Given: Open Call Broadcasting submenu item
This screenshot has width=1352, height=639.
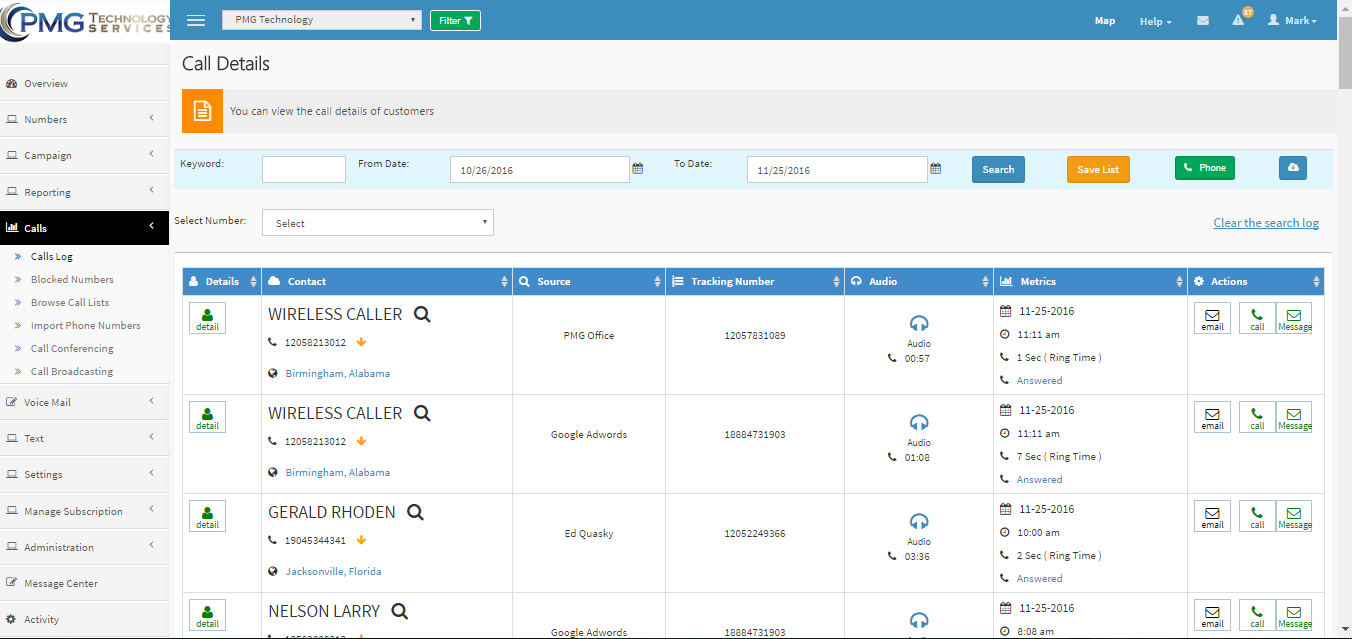Looking at the screenshot, I should point(72,372).
